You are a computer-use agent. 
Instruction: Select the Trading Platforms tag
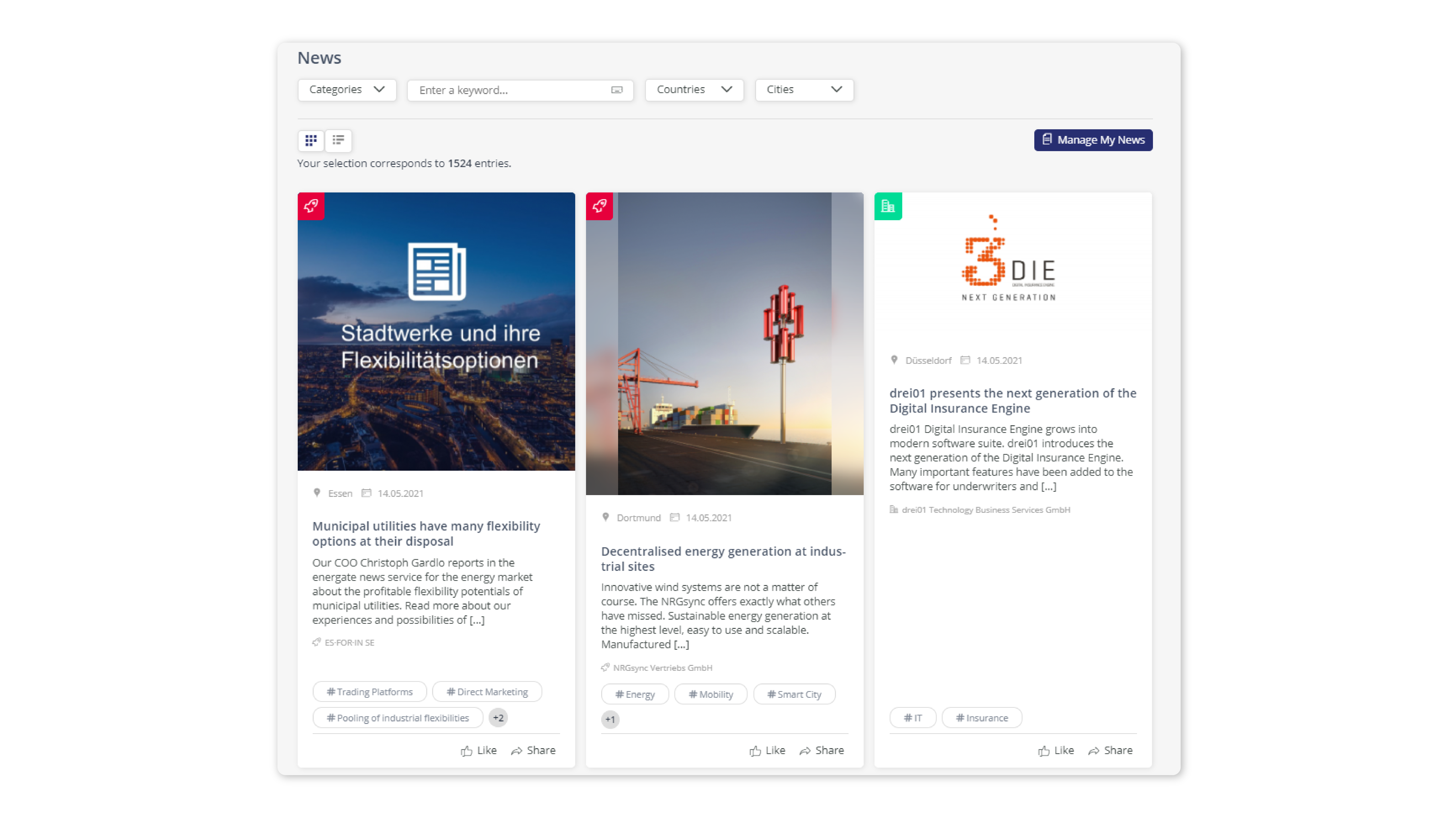click(370, 692)
